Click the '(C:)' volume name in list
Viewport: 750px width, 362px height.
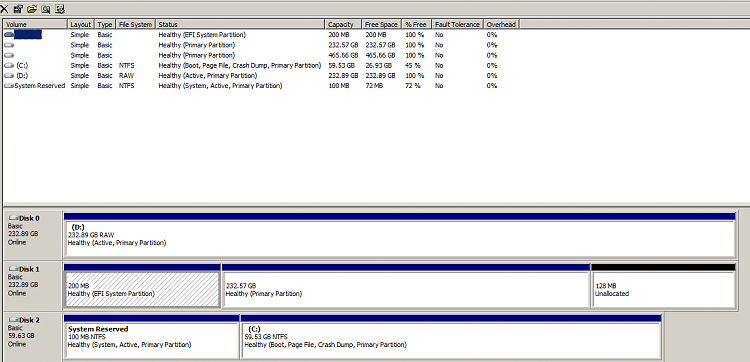click(x=22, y=66)
